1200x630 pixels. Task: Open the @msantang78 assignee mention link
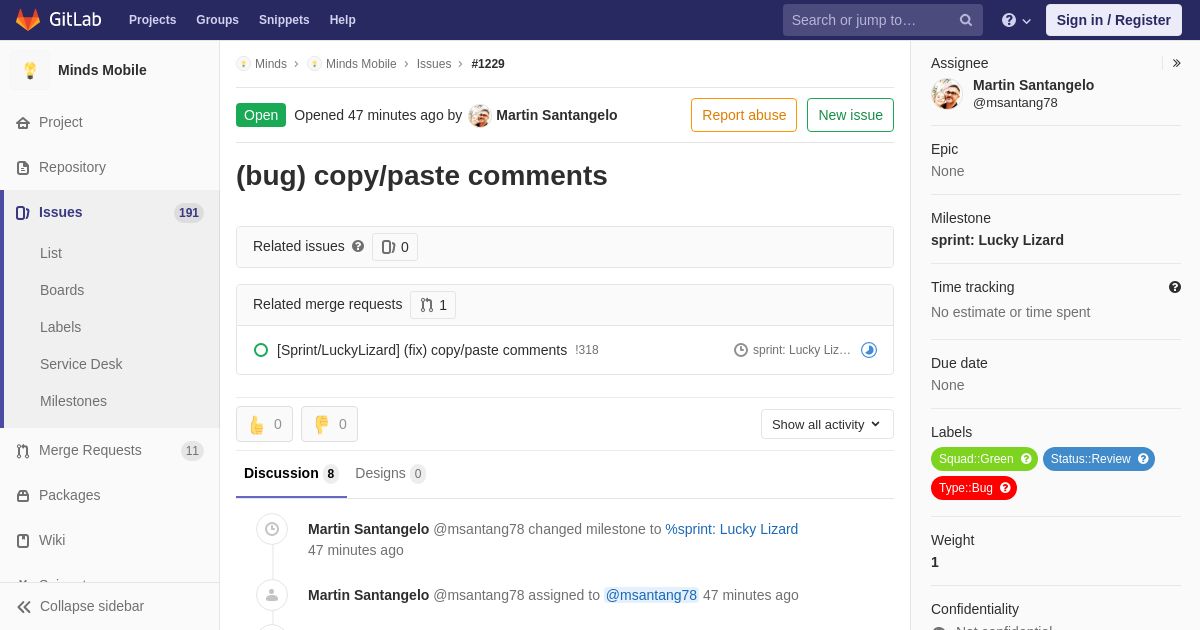pos(651,595)
